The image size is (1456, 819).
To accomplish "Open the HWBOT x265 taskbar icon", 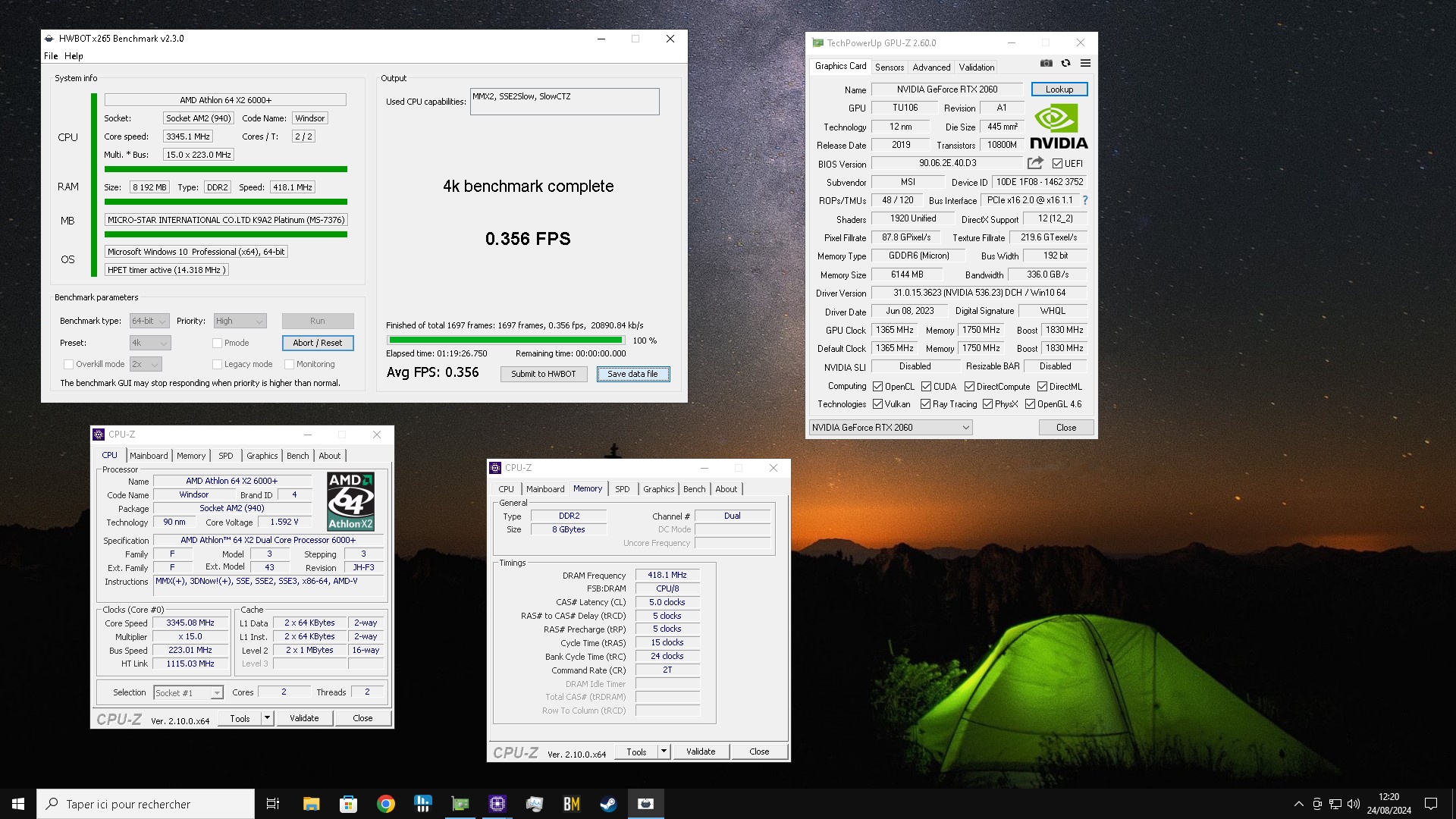I will point(645,804).
